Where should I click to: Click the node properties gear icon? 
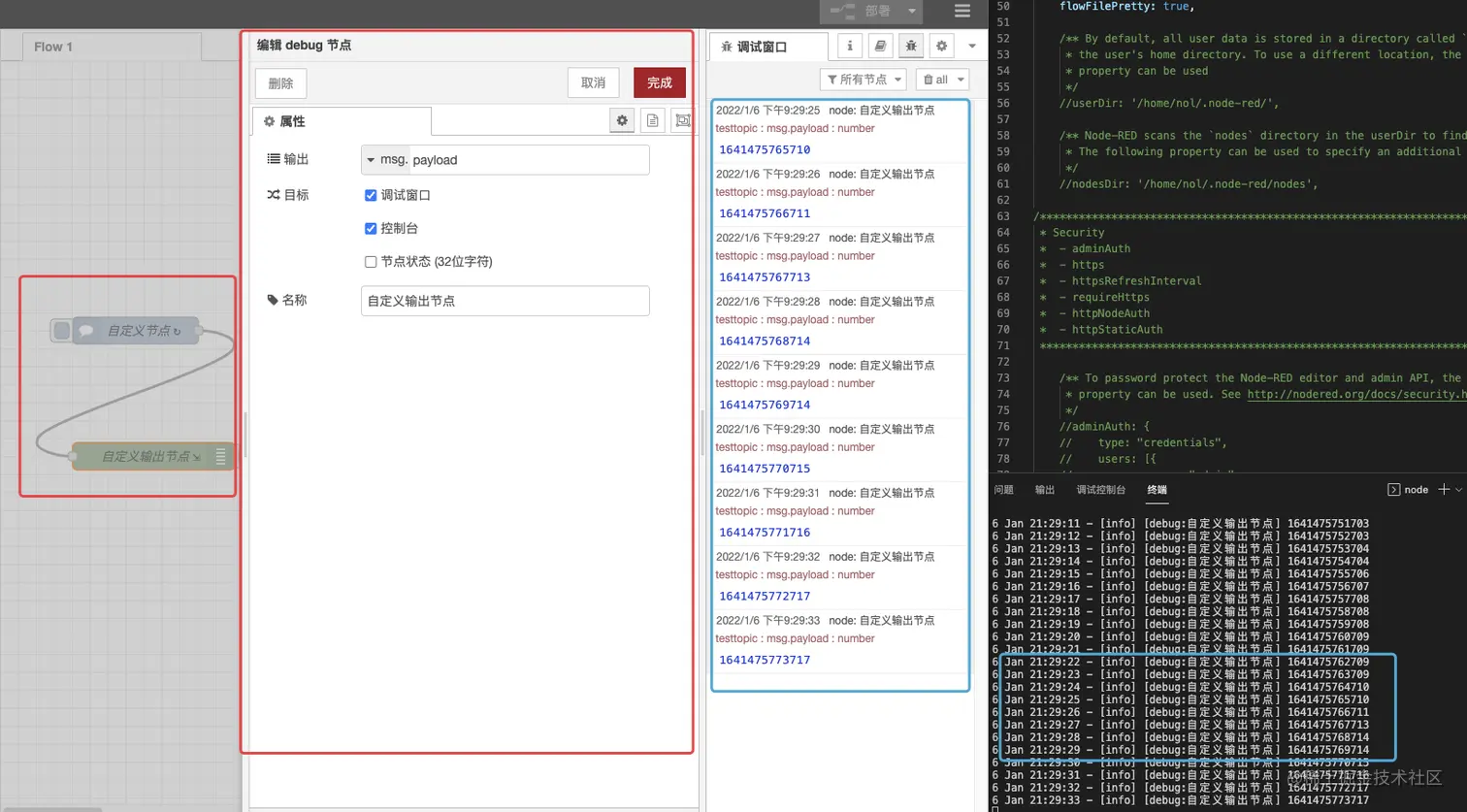[622, 120]
